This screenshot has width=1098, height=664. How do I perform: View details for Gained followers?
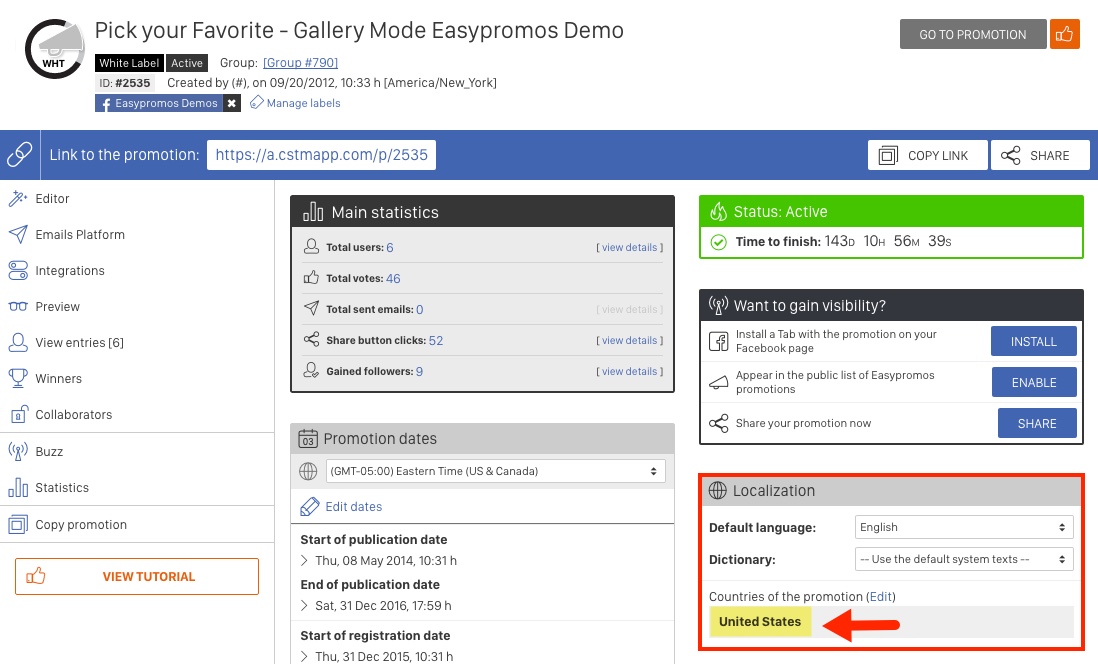click(630, 371)
